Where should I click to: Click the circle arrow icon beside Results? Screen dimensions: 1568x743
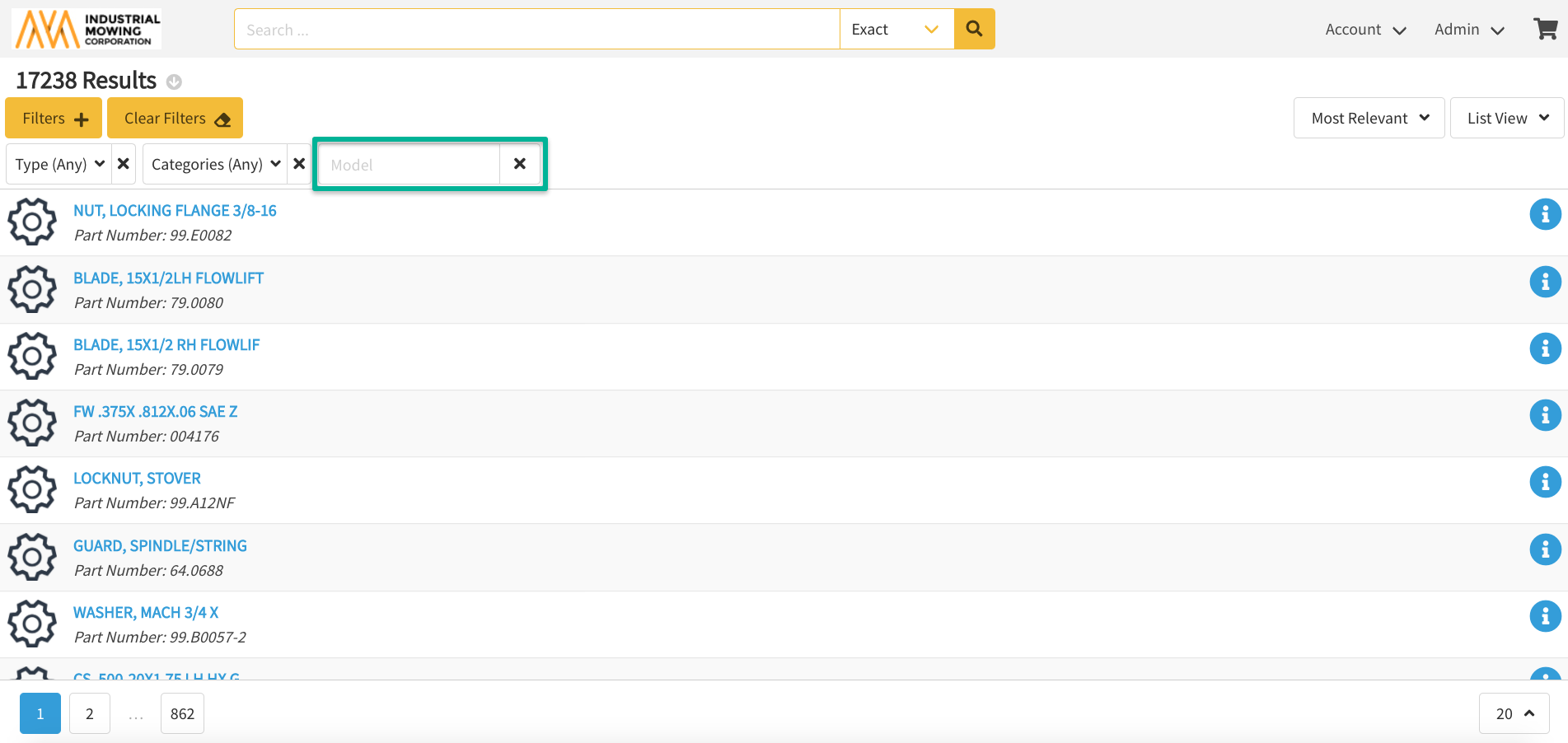(x=174, y=82)
